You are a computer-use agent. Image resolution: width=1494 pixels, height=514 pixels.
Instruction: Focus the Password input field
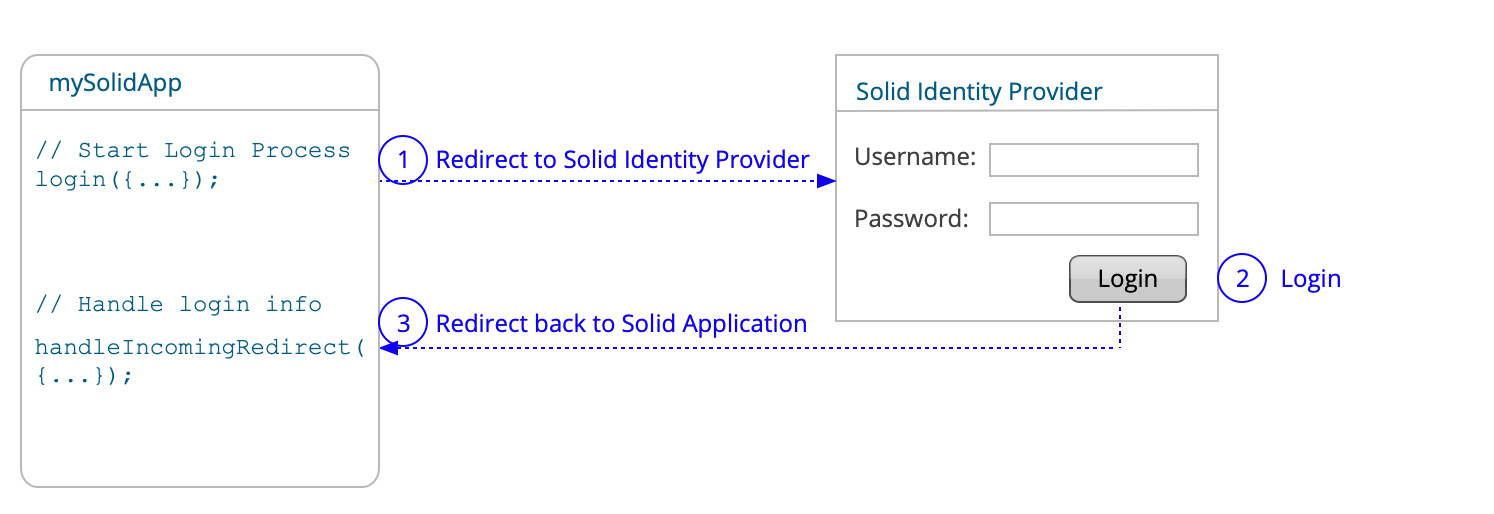1093,219
